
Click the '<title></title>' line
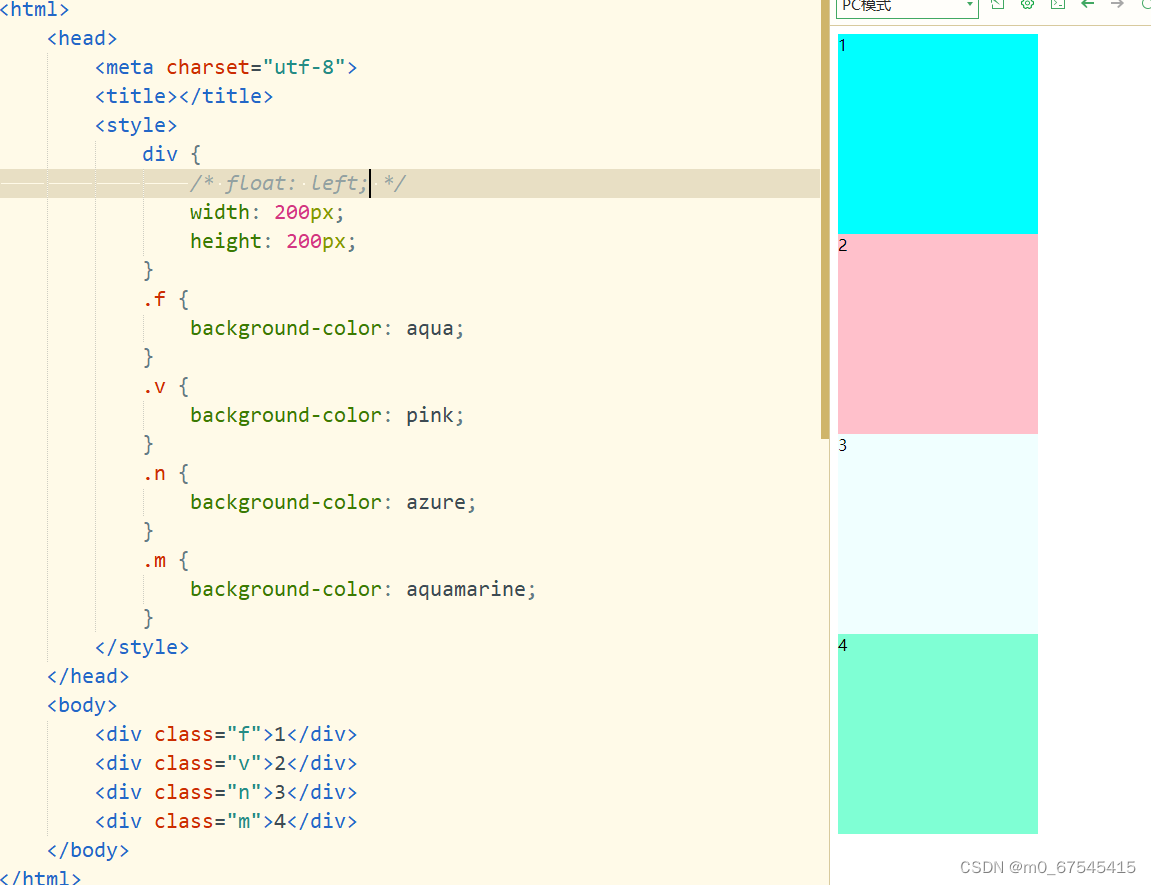tap(184, 97)
